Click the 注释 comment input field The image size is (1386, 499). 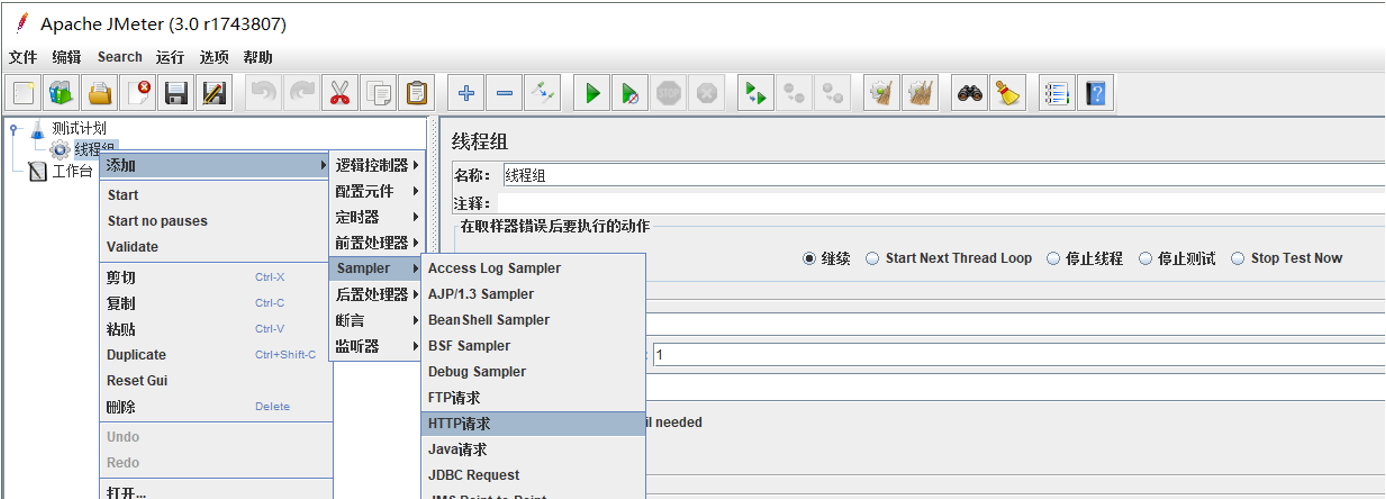click(943, 202)
